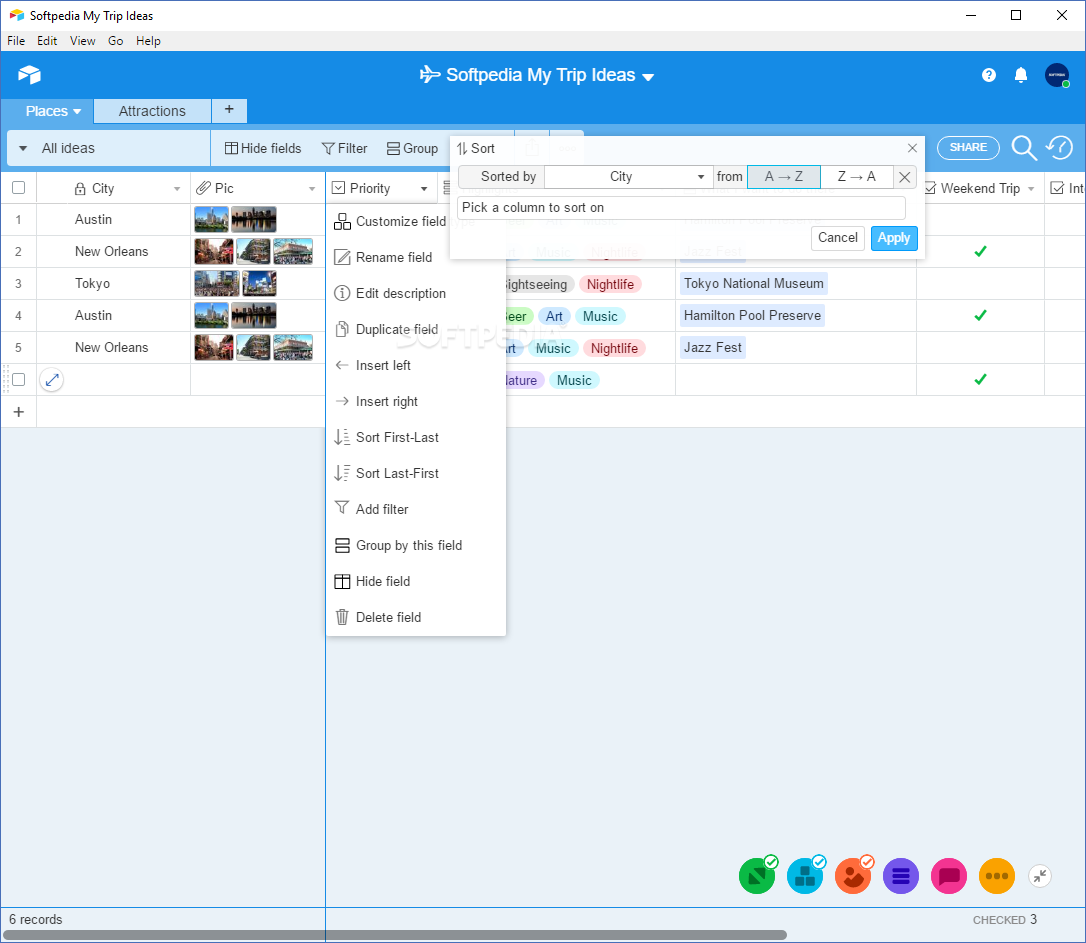Click the Apply sort button
This screenshot has height=943, width=1086.
[x=893, y=238]
